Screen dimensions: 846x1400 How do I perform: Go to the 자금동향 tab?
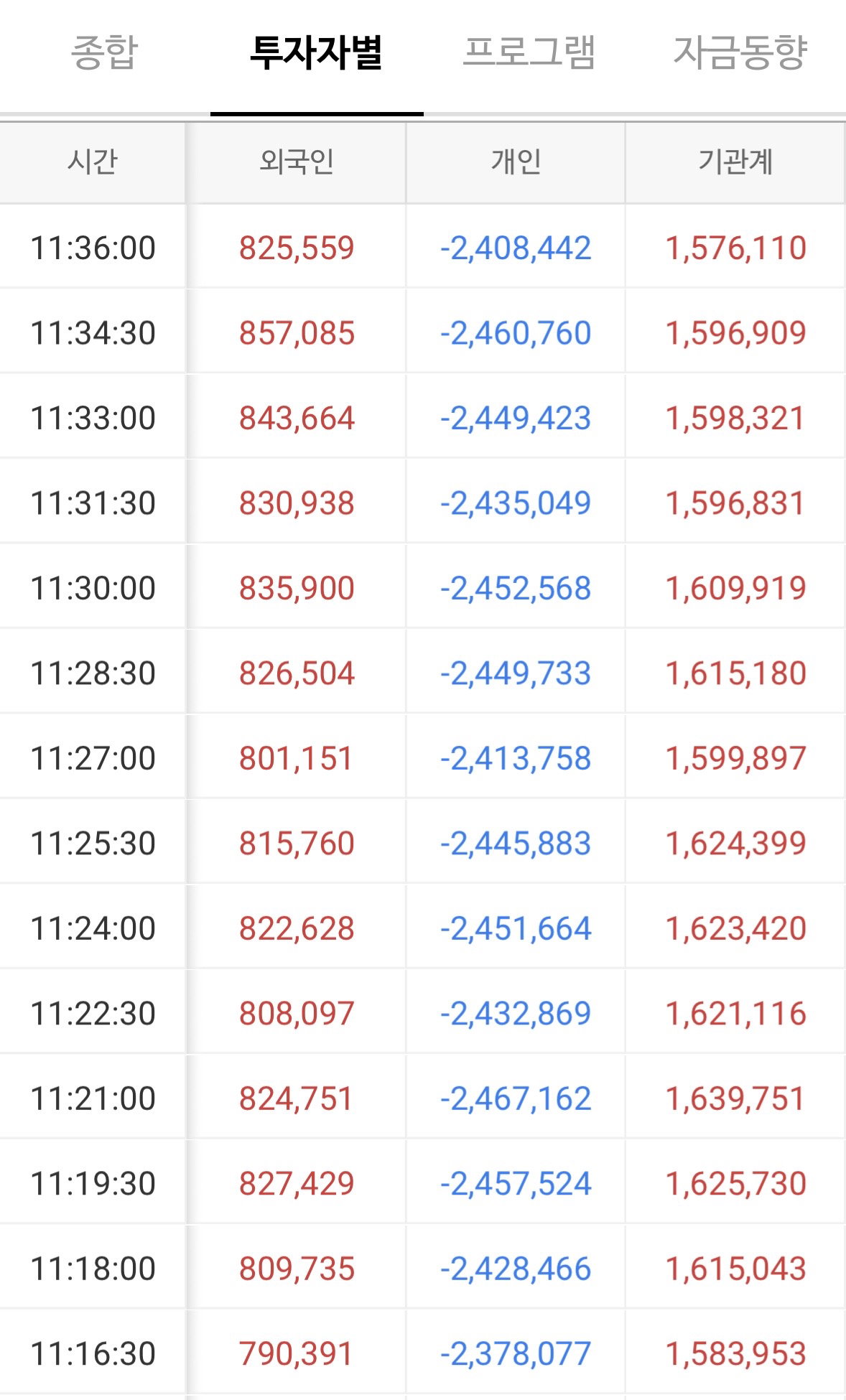740,52
